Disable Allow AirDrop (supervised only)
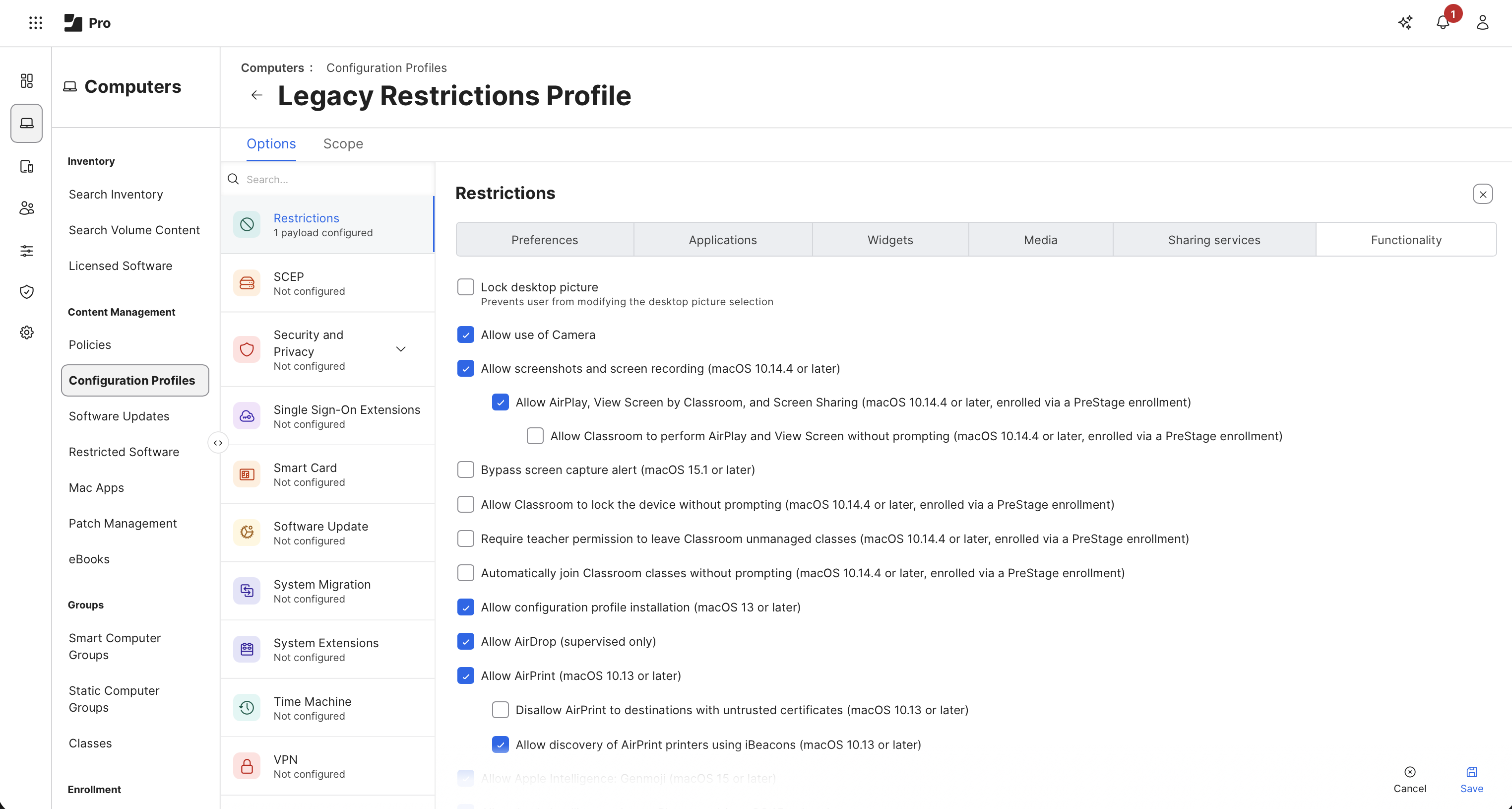This screenshot has width=1512, height=809. point(465,642)
